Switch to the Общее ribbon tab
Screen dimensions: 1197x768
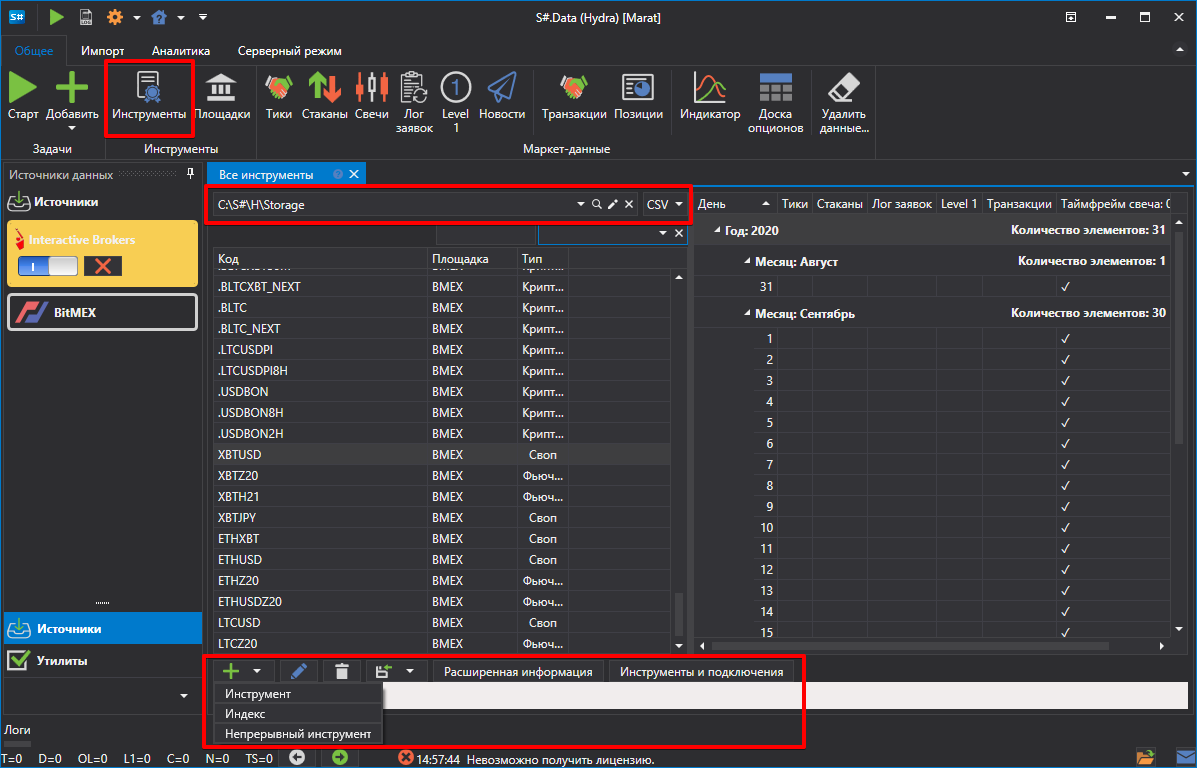34,51
